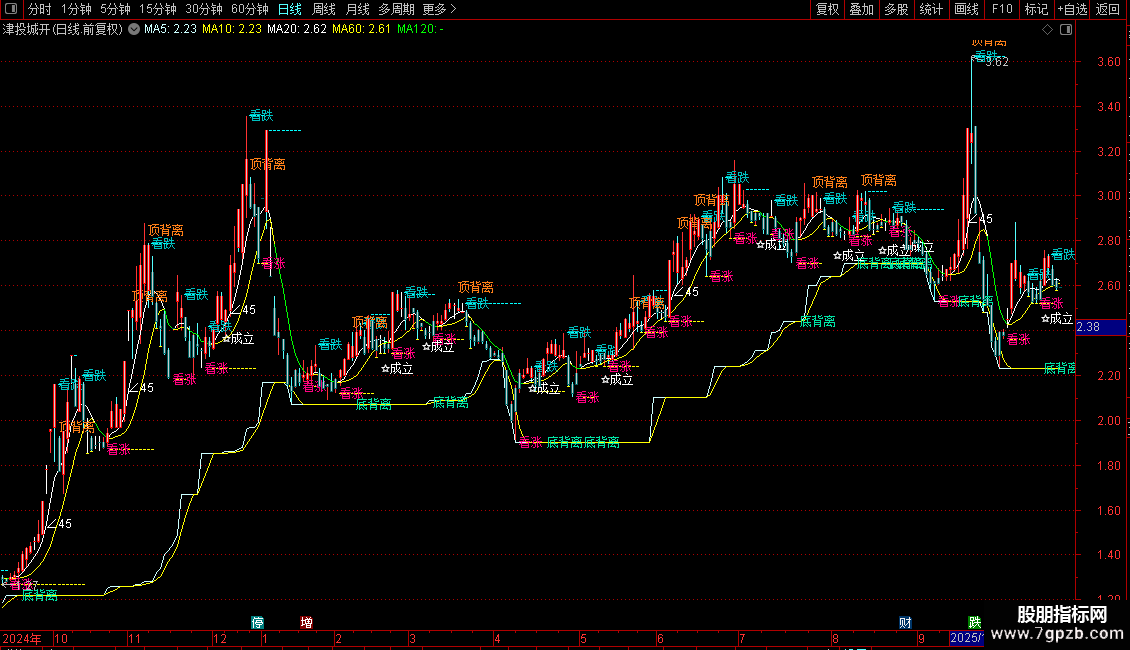Viewport: 1130px width, 650px height.
Task: Click the MA5: 2.23 indicator label
Action: (x=170, y=30)
